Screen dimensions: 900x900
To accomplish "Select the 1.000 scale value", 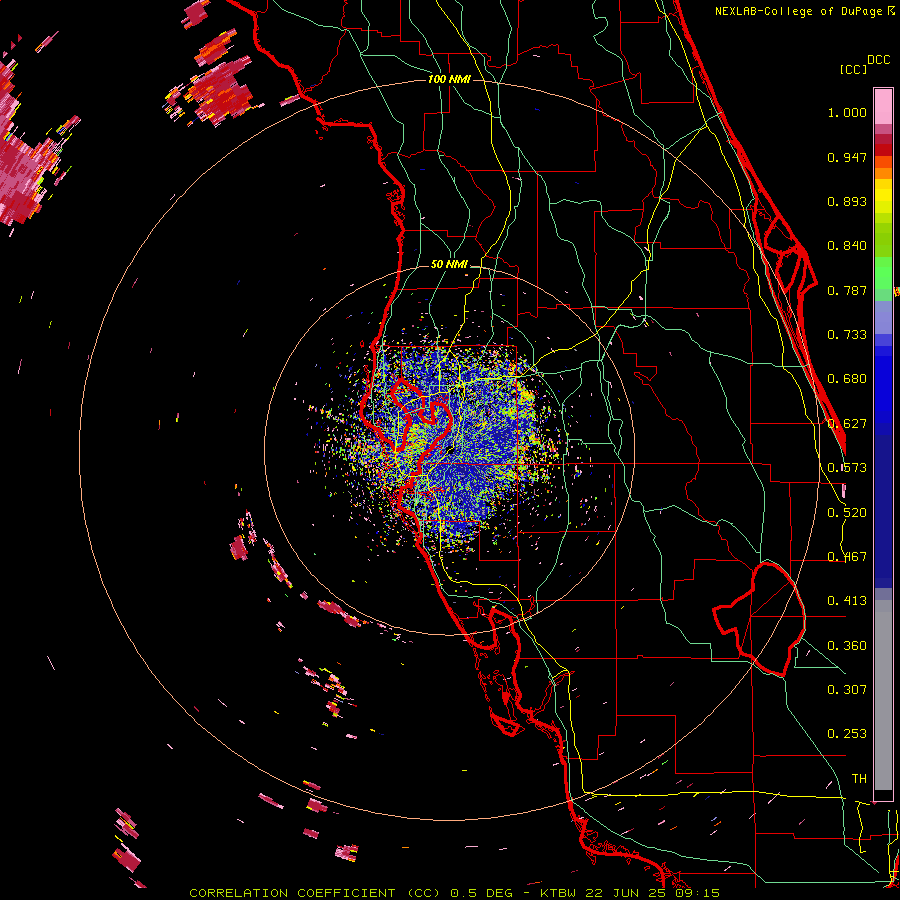I will 847,112.
